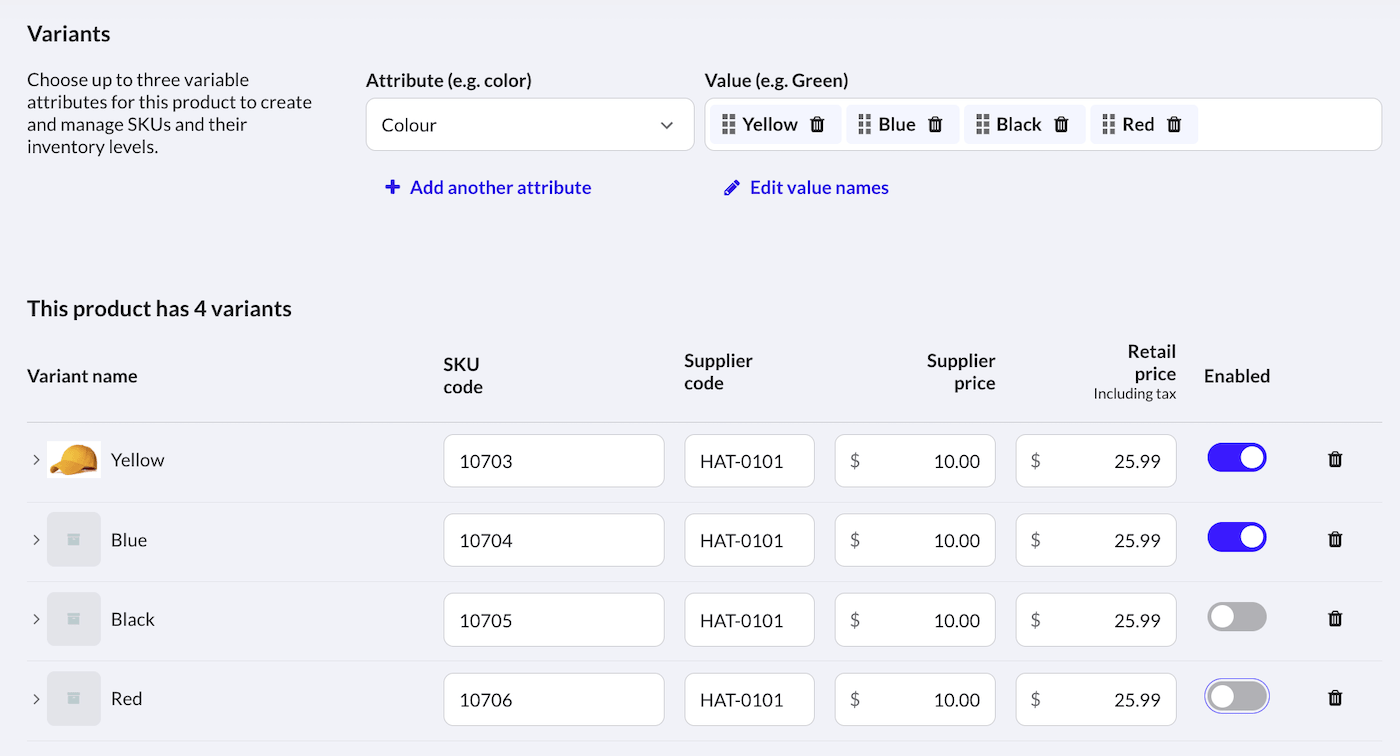The image size is (1400, 756).
Task: Grab the drag handle on the Yellow tag
Action: (728, 125)
